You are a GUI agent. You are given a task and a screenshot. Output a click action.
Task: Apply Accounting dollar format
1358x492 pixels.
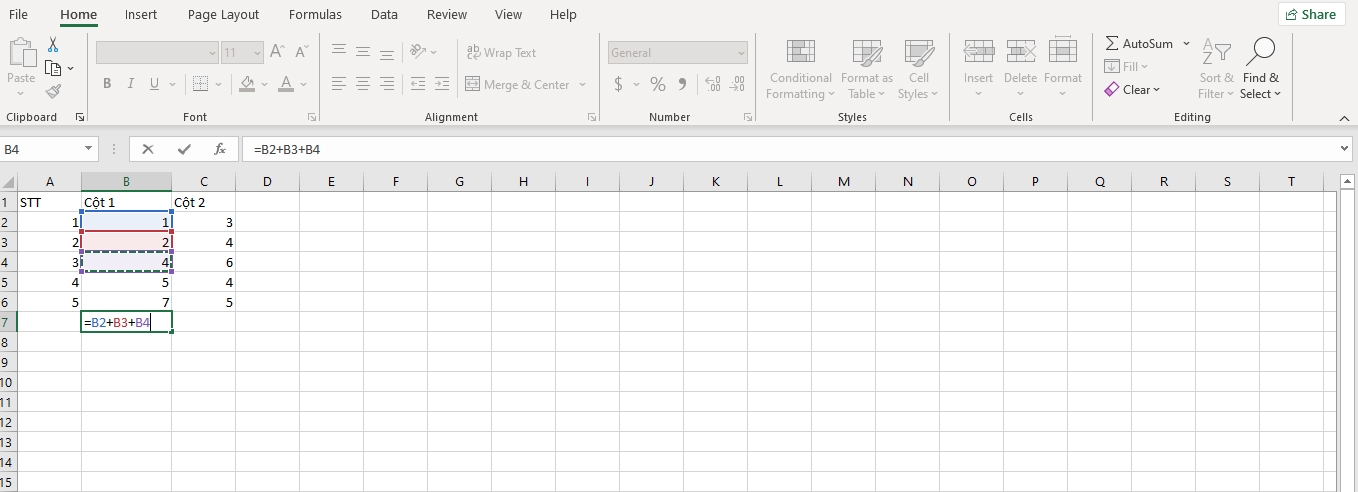[619, 84]
